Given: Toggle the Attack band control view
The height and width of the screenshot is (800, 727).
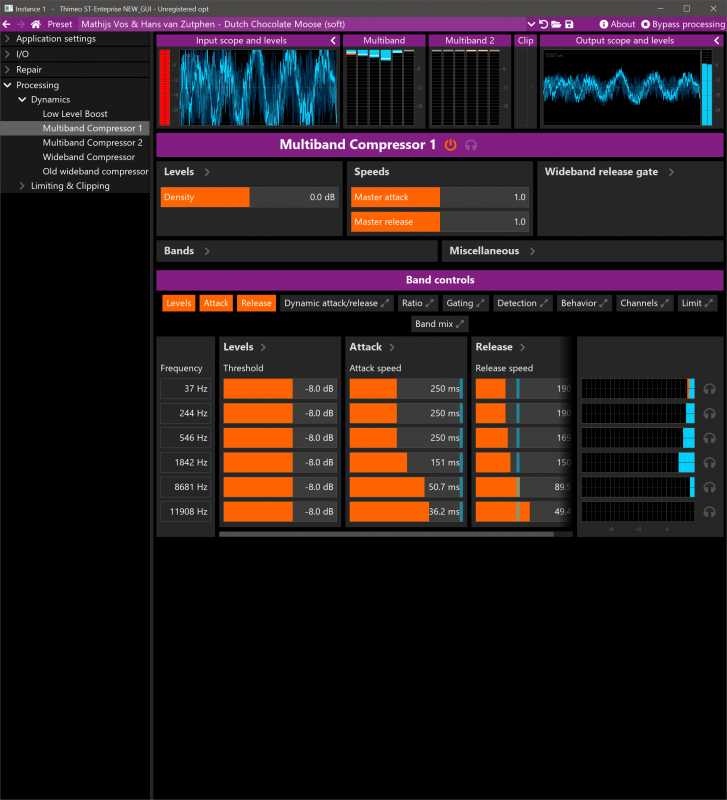Looking at the screenshot, I should 216,303.
